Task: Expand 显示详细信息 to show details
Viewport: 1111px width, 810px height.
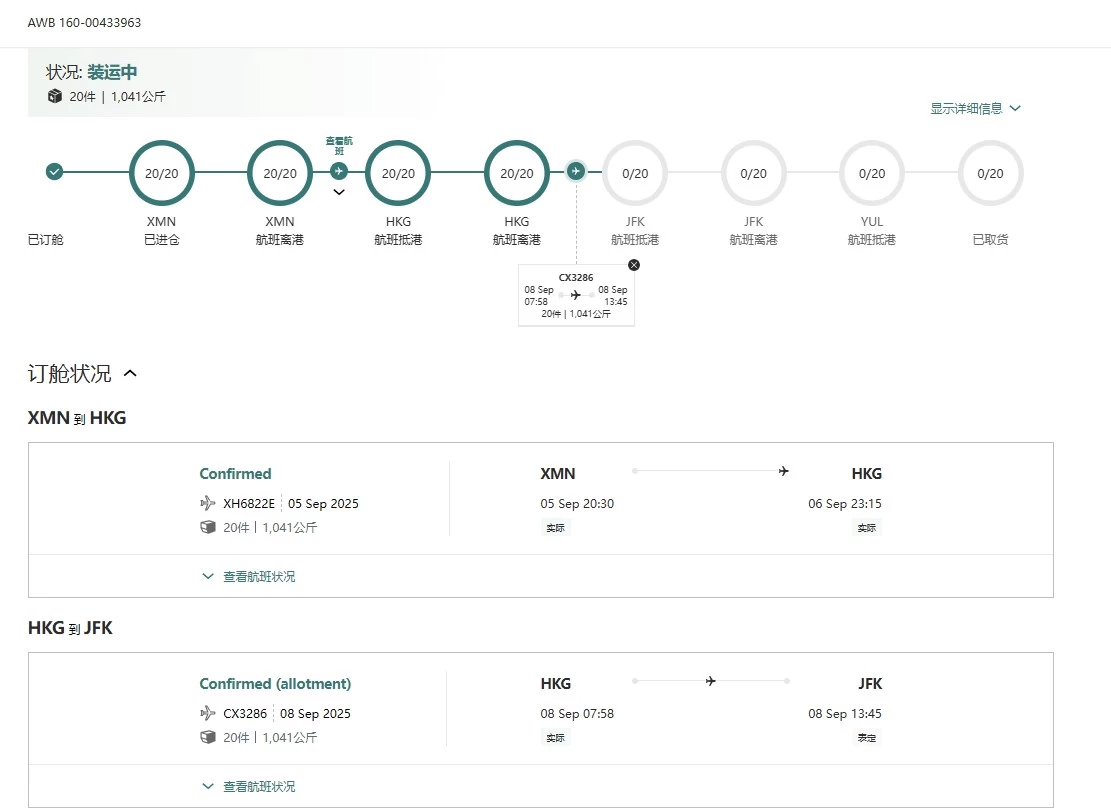Action: tap(975, 108)
